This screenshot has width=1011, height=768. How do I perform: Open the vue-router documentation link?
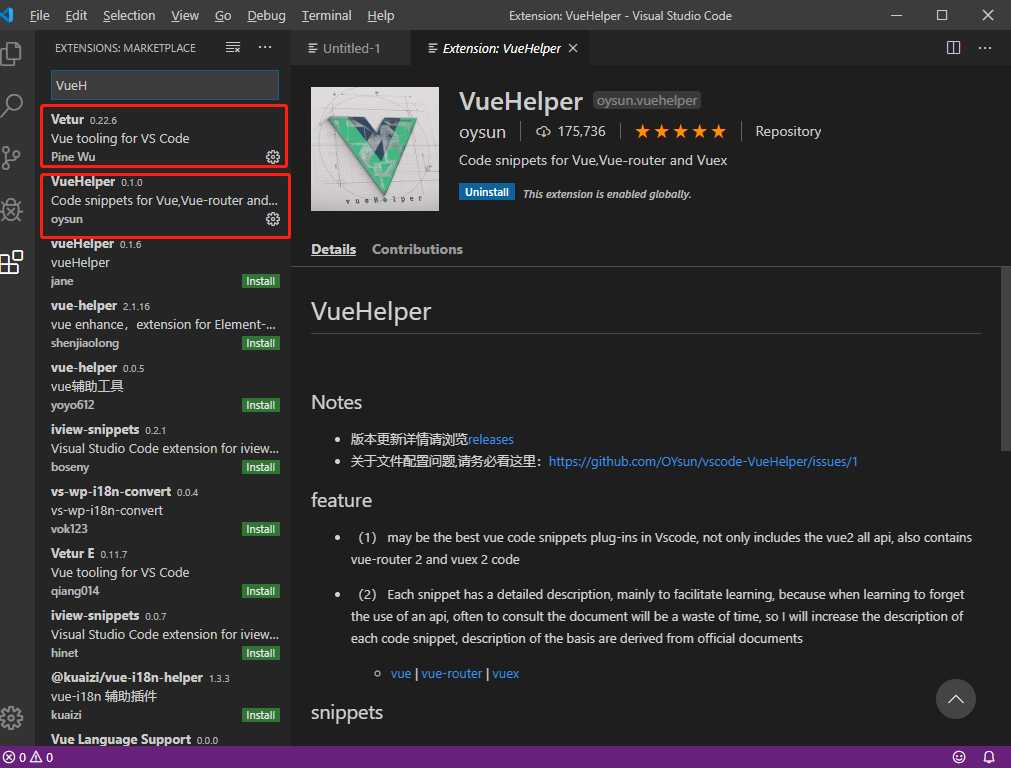pyautogui.click(x=451, y=674)
